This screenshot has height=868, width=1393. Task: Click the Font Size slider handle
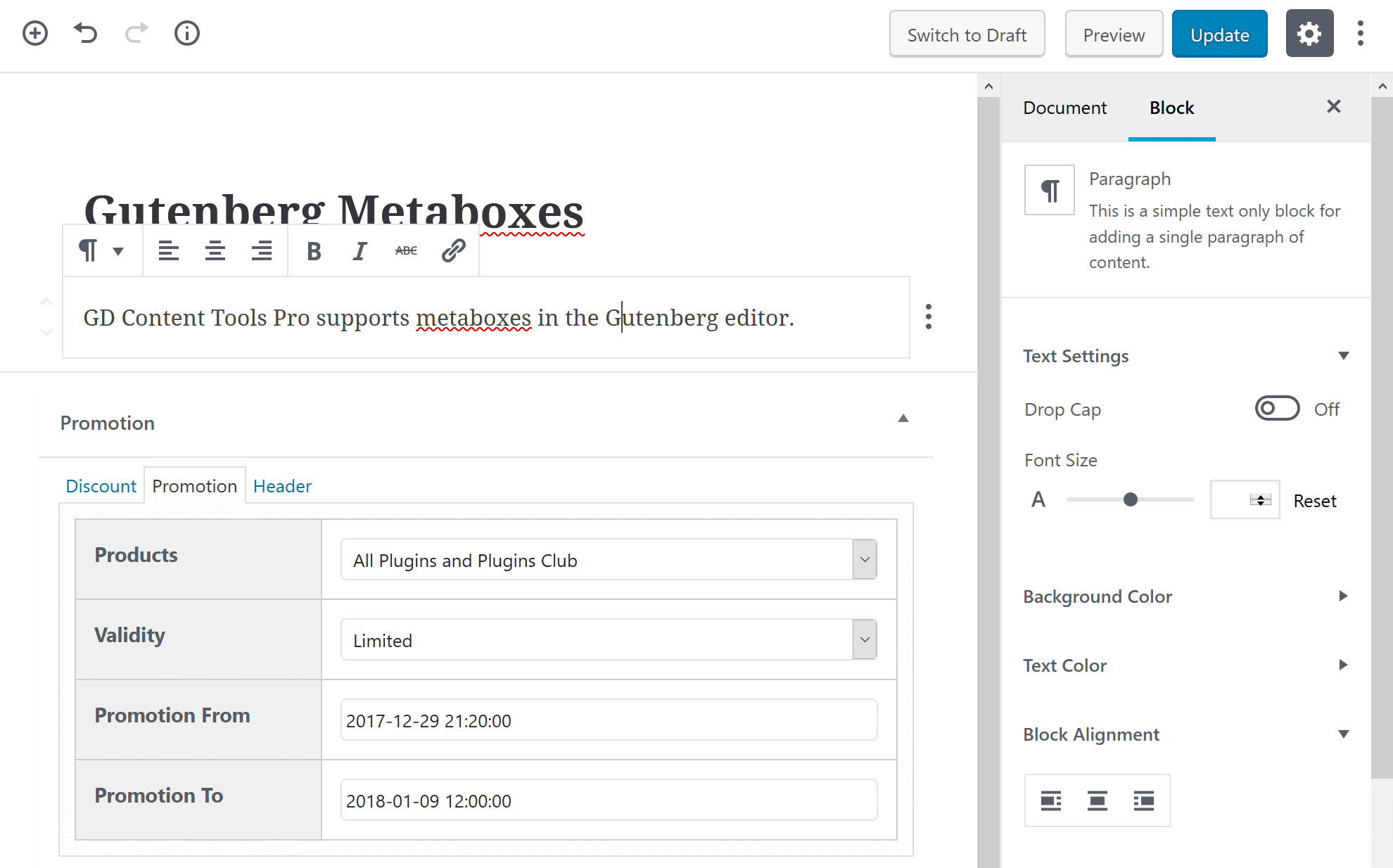pyautogui.click(x=1130, y=499)
